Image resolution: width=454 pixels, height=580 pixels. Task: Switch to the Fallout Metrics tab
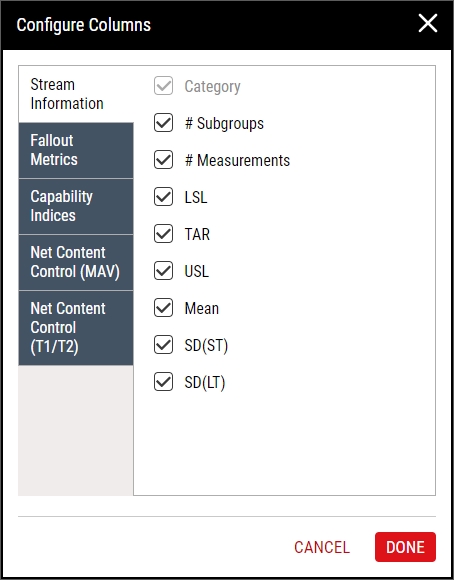click(x=76, y=151)
